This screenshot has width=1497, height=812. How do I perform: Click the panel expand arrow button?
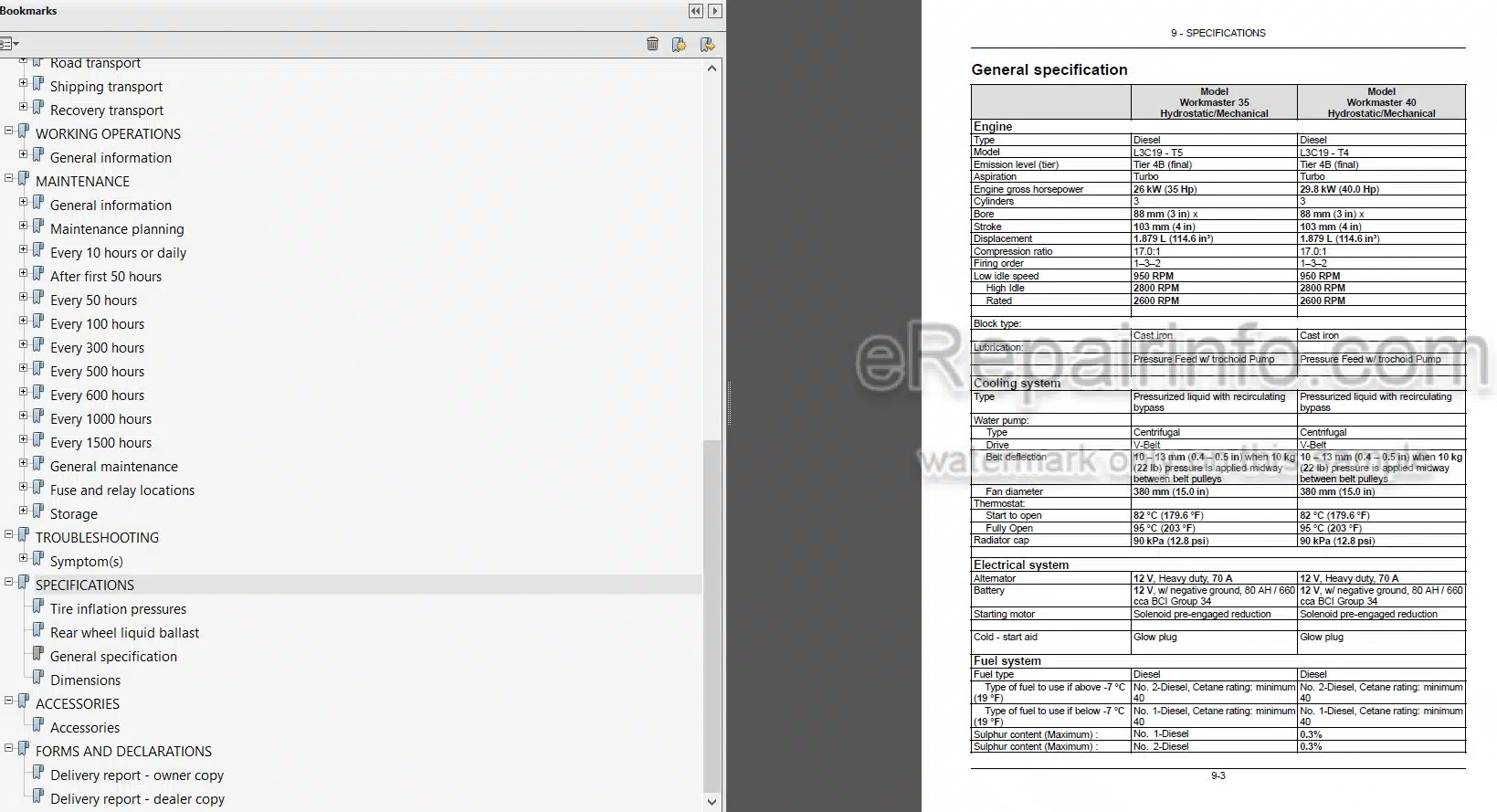click(x=715, y=11)
